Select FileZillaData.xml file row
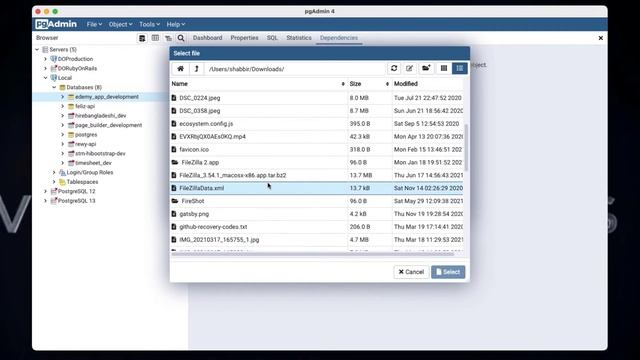The image size is (640, 360). click(x=317, y=188)
